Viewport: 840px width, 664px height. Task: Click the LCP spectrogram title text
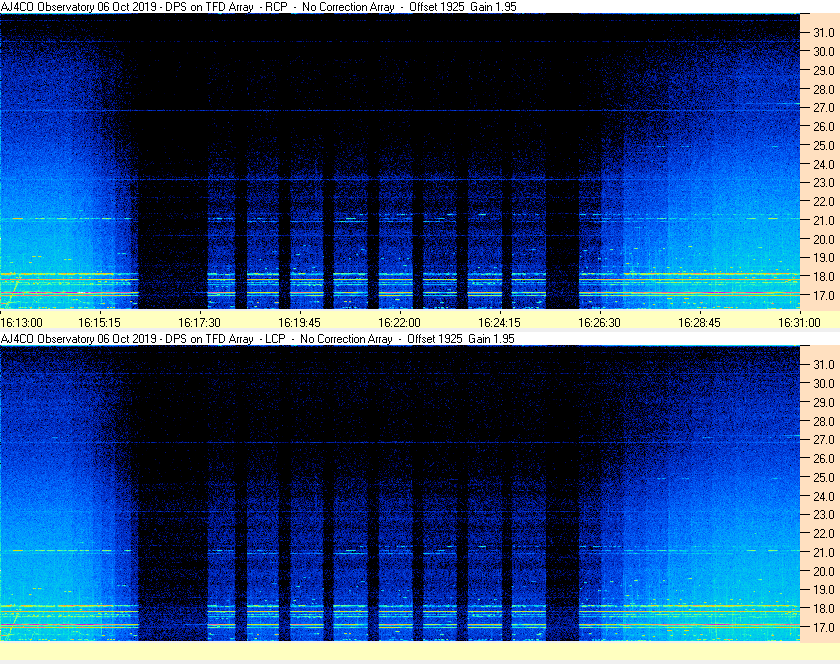[258, 339]
